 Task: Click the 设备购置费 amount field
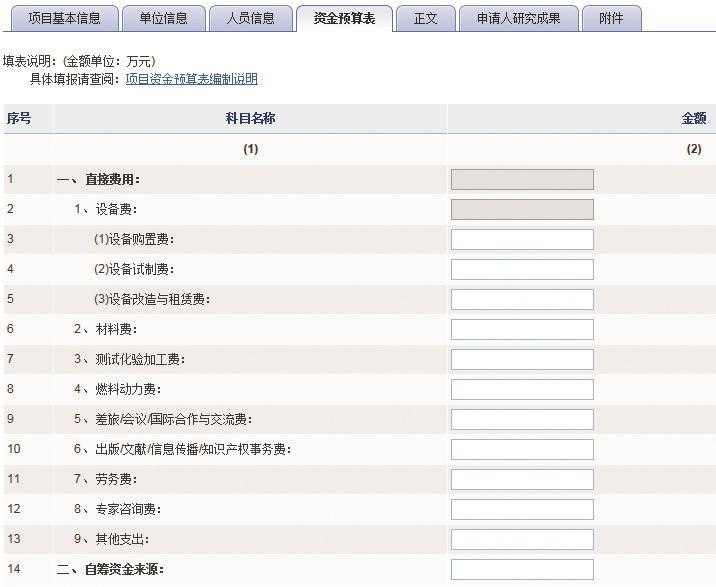pos(522,240)
